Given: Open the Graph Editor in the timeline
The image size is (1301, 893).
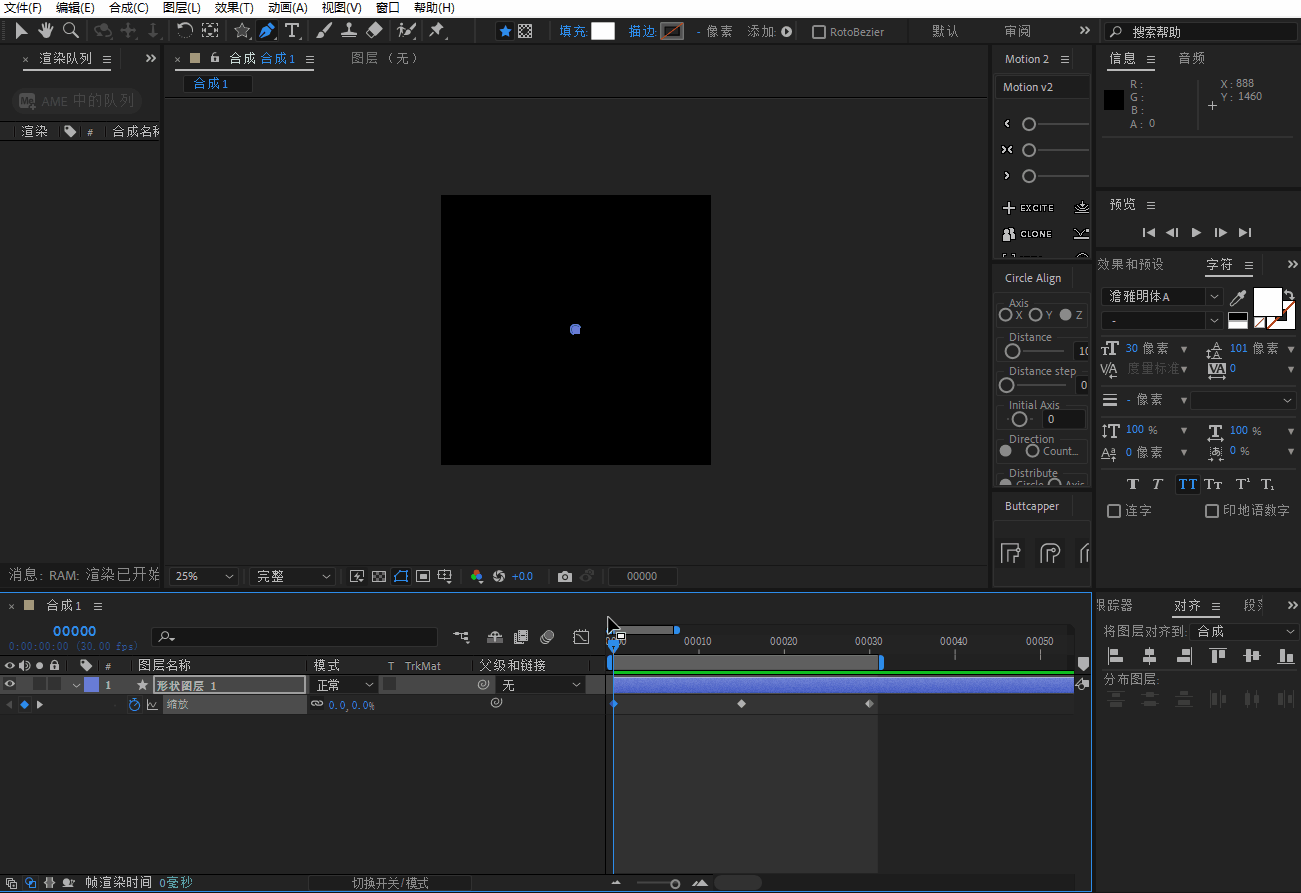Looking at the screenshot, I should pyautogui.click(x=581, y=637).
